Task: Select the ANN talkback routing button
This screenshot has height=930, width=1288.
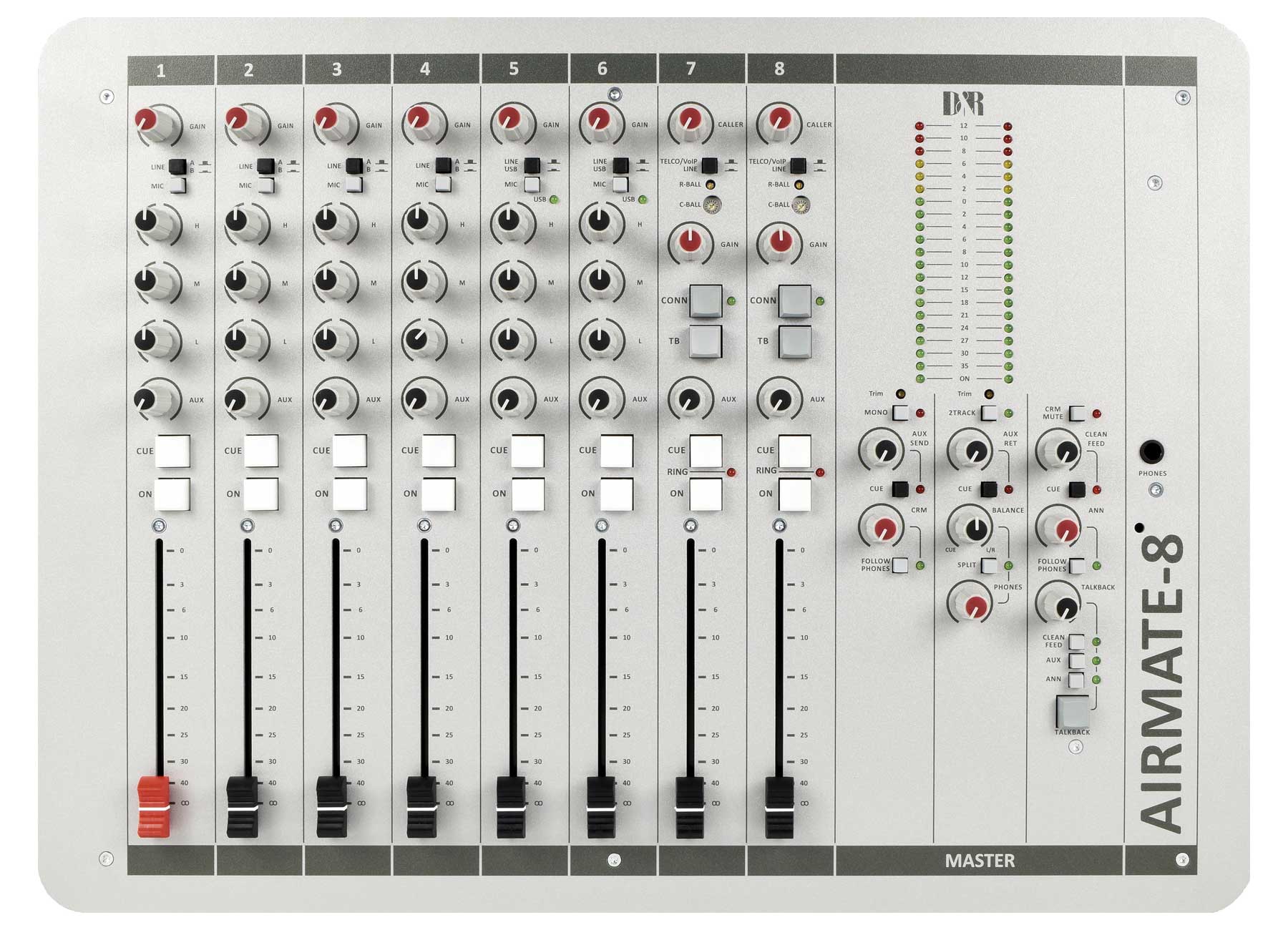Action: [x=1076, y=680]
